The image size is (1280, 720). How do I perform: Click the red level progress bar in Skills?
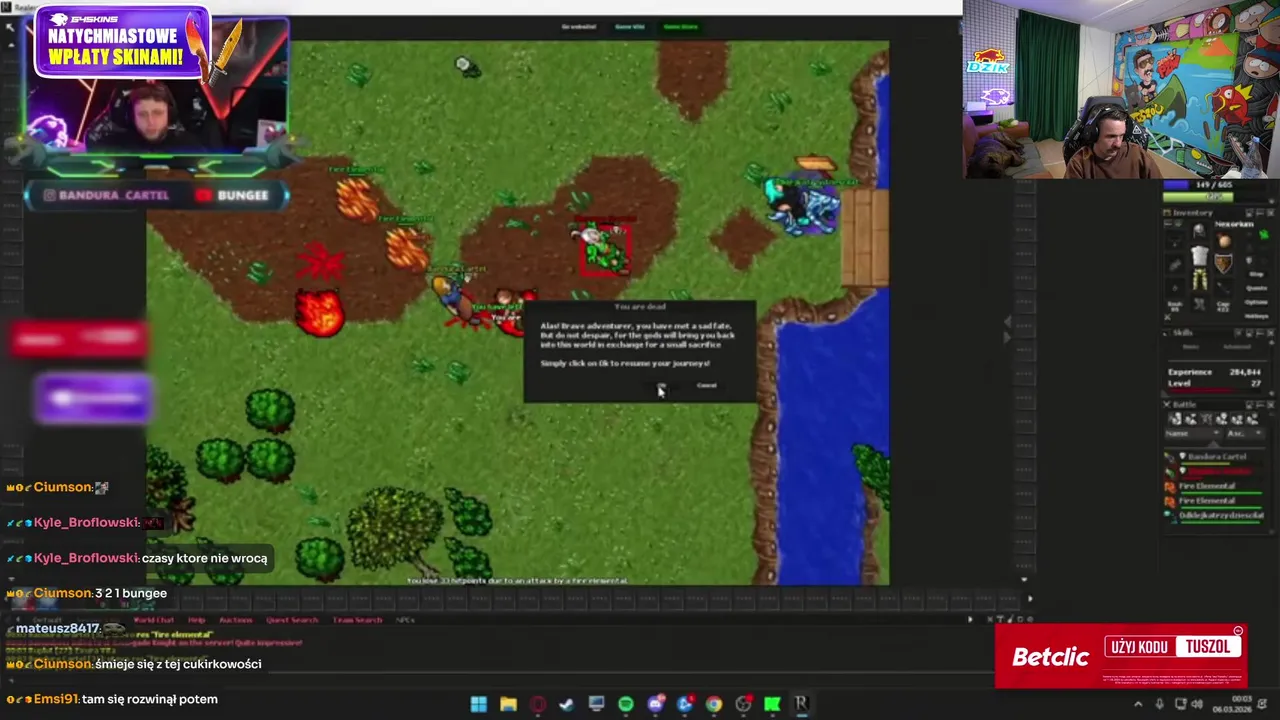(1215, 391)
